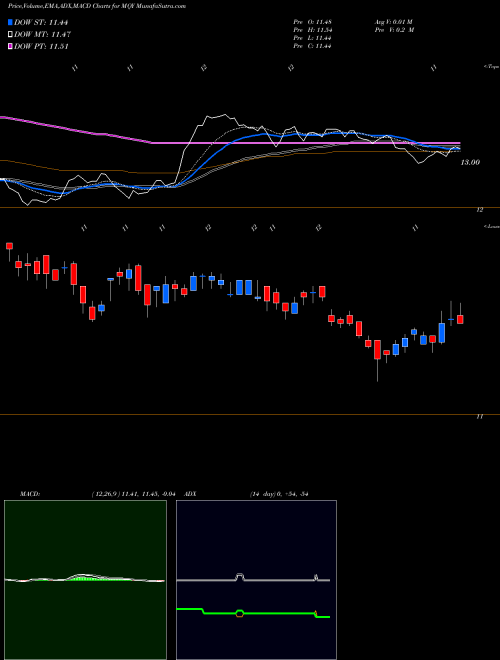The height and width of the screenshot is (660, 500).
Task: Click the ADX '(14 day) 6, +54, -54' values
Action: [277, 494]
